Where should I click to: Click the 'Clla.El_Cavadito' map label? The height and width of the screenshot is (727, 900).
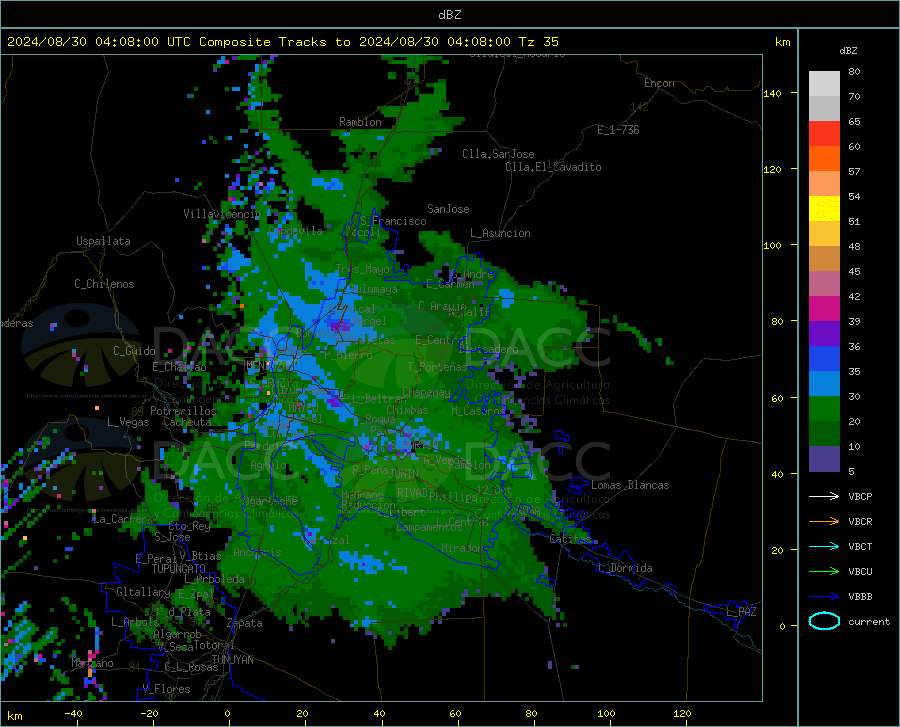click(x=553, y=167)
